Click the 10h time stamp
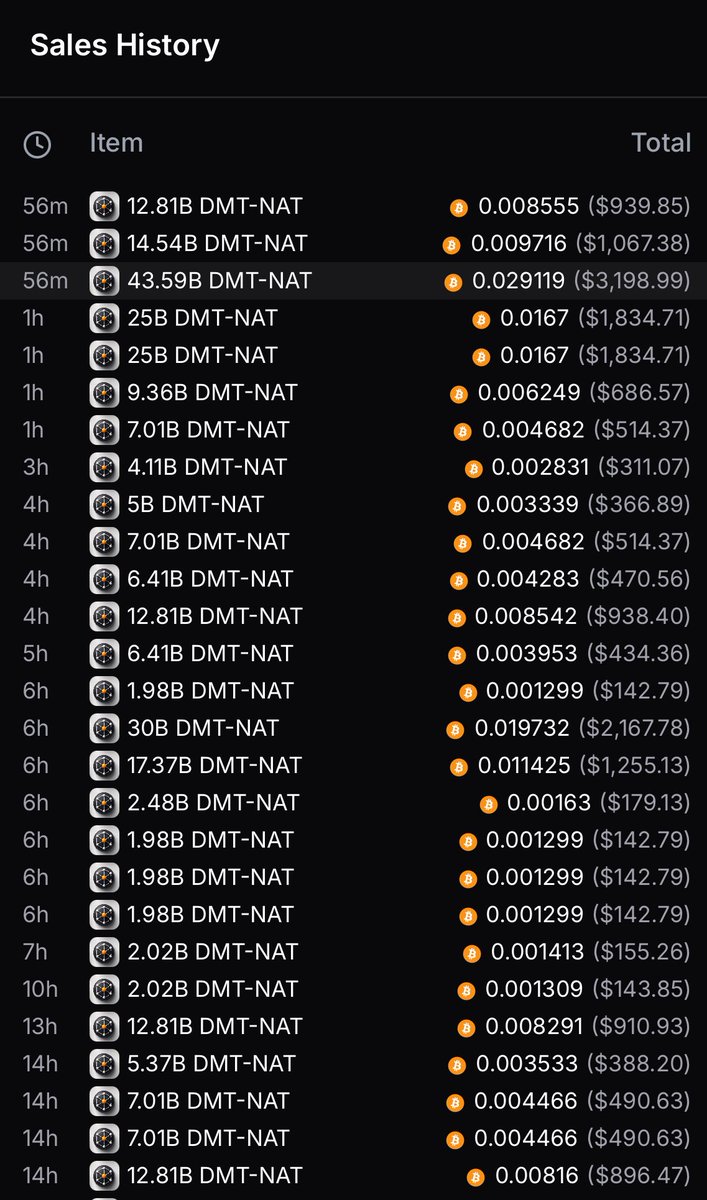 [41, 990]
